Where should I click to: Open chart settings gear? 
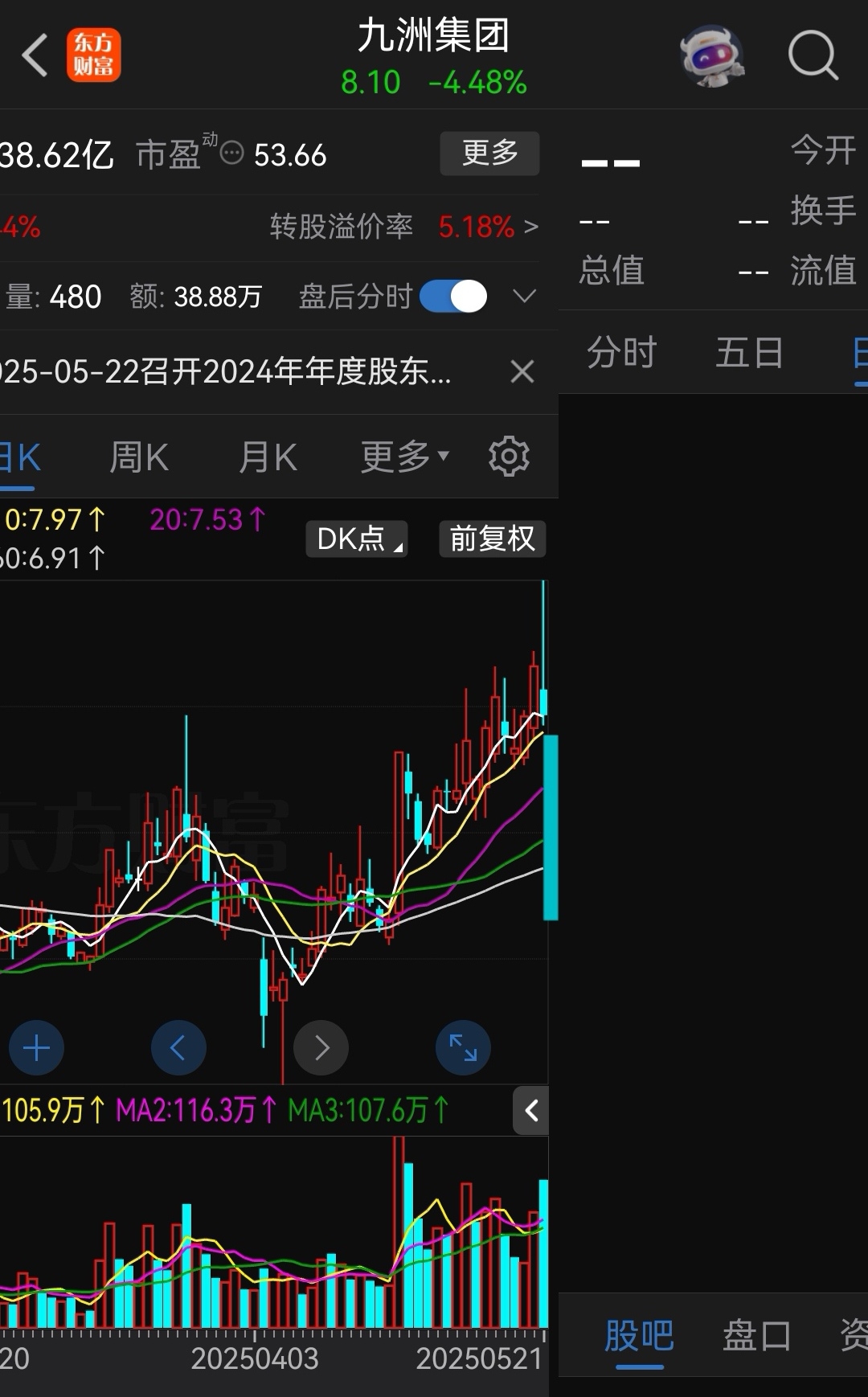509,457
